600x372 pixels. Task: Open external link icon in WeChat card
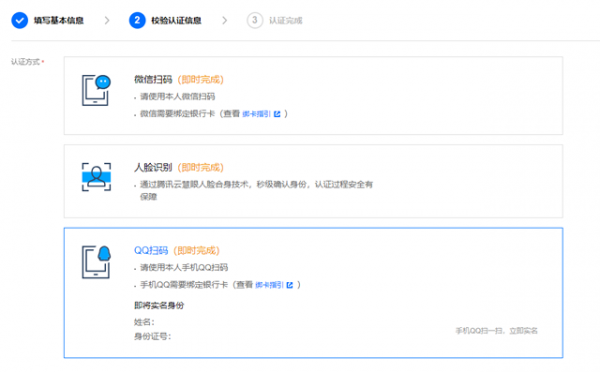277,114
